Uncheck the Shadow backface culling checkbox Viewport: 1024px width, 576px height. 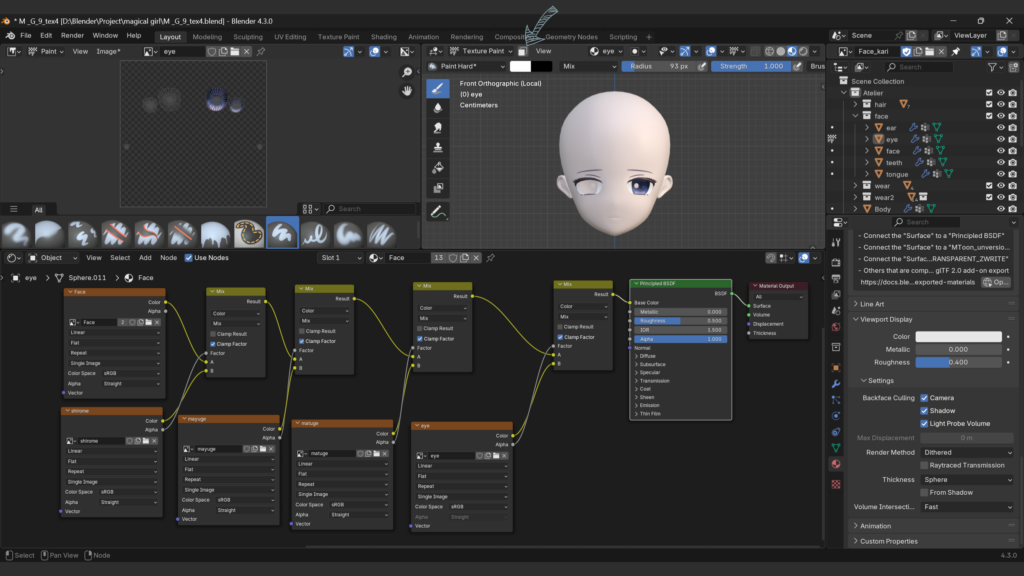(x=924, y=411)
